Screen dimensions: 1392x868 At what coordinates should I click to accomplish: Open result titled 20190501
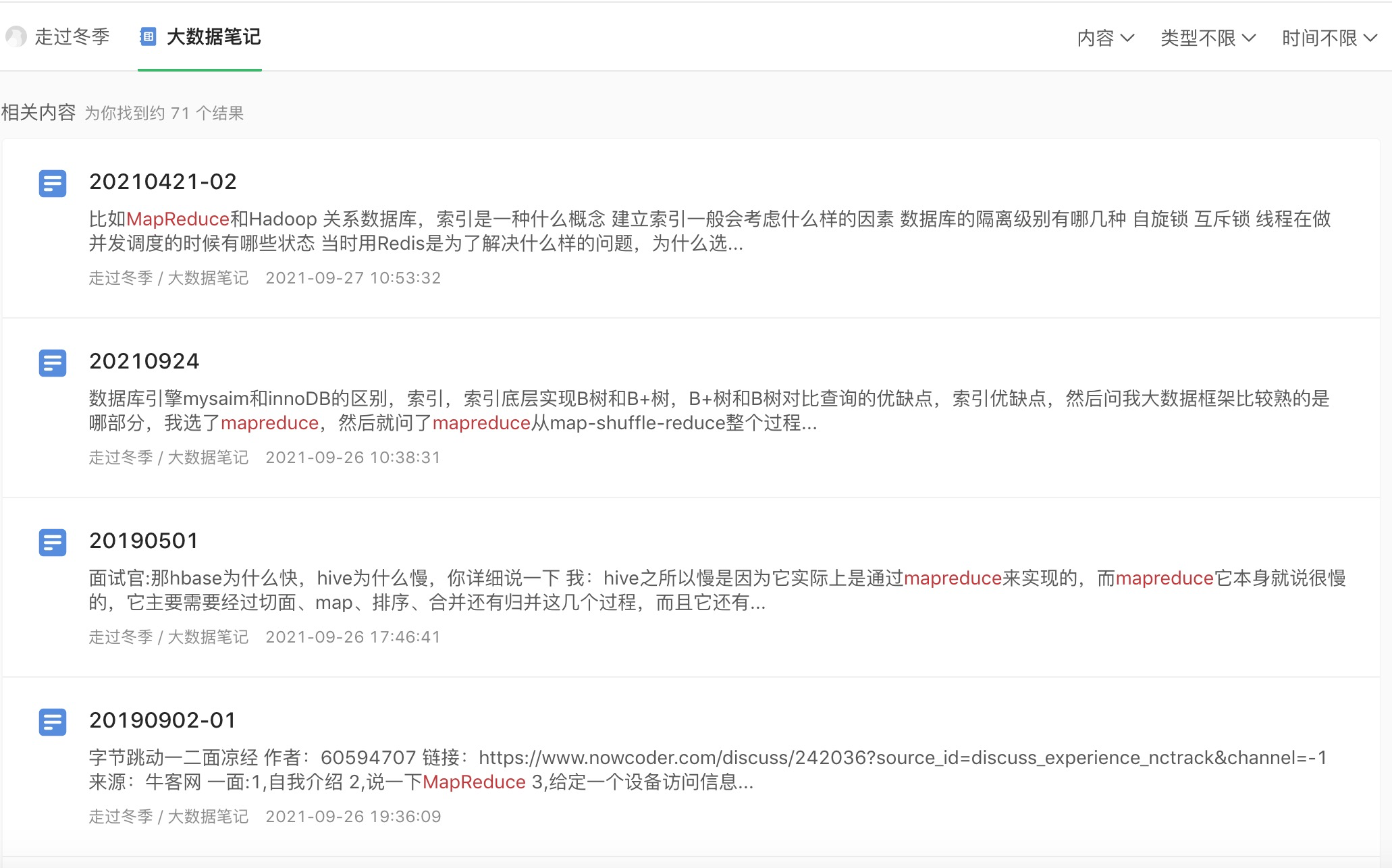[x=144, y=541]
